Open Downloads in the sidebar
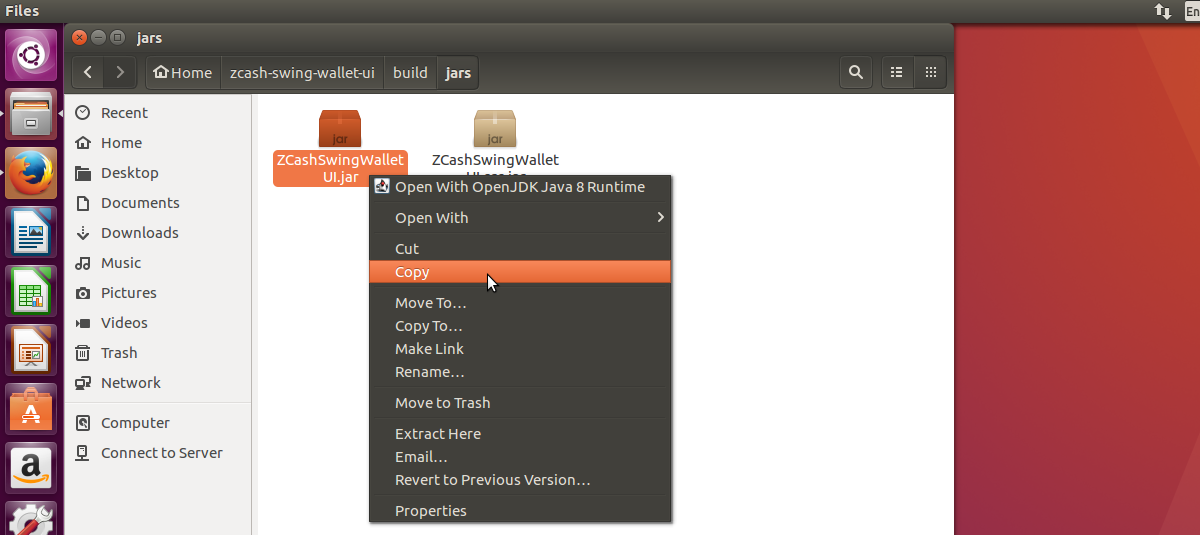This screenshot has width=1200, height=535. (x=139, y=233)
